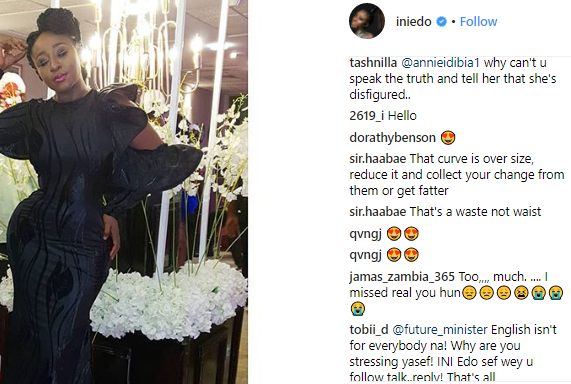Open the post photo of the woman in the black dress
This screenshot has width=571, height=384.
pos(124,192)
